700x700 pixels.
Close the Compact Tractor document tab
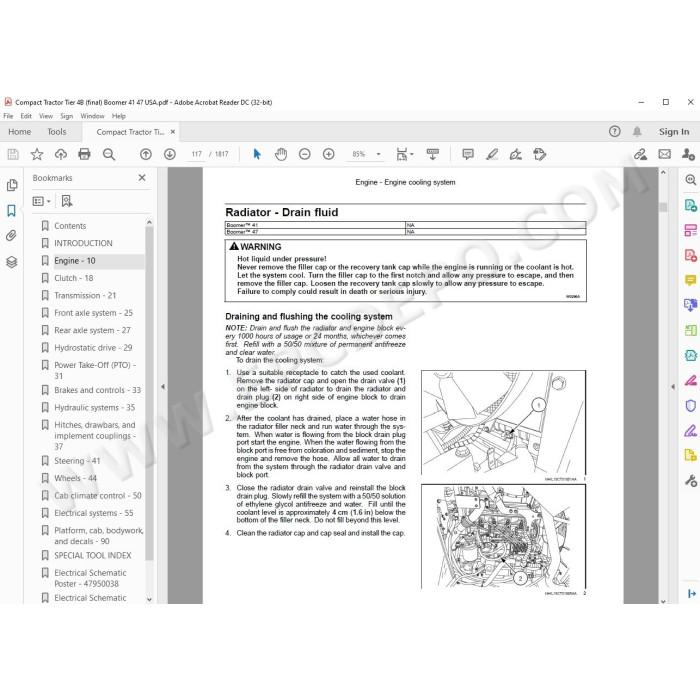[173, 132]
